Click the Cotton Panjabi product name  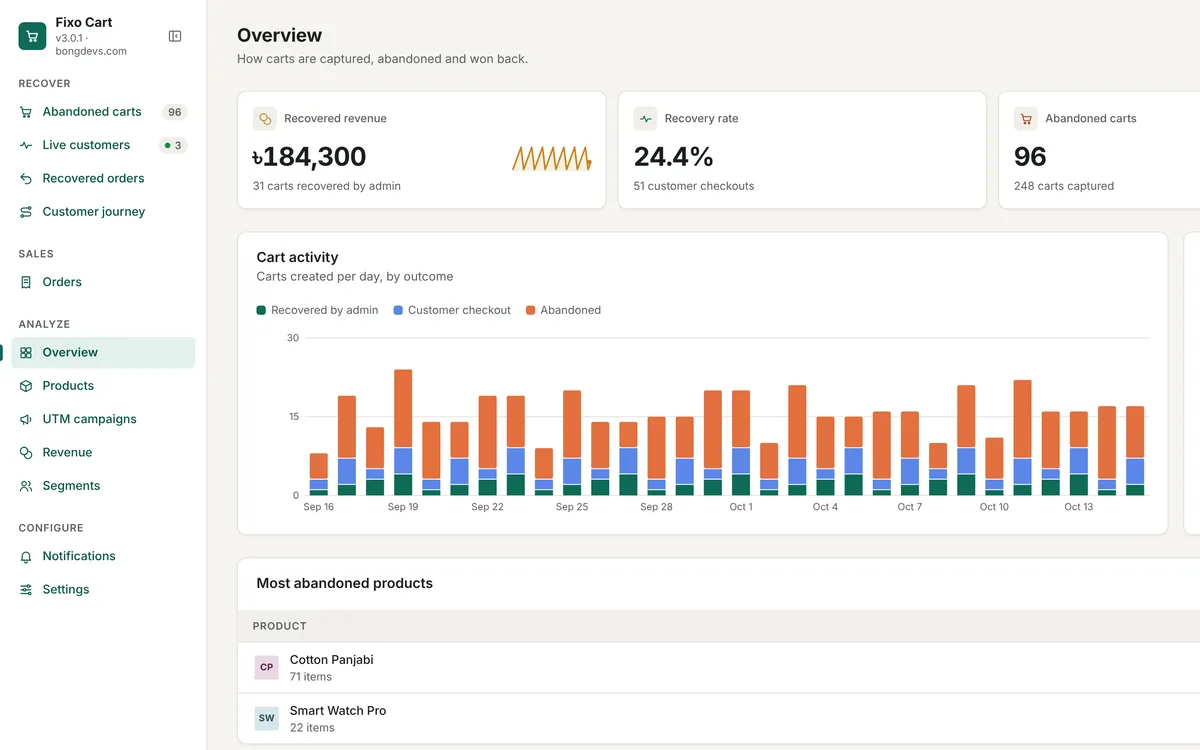pyautogui.click(x=332, y=660)
